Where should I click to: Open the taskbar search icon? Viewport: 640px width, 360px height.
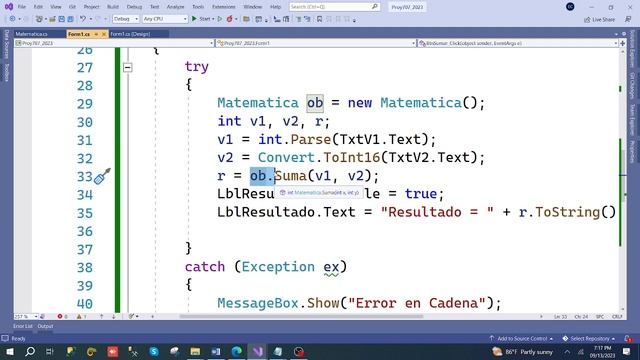tap(30, 351)
